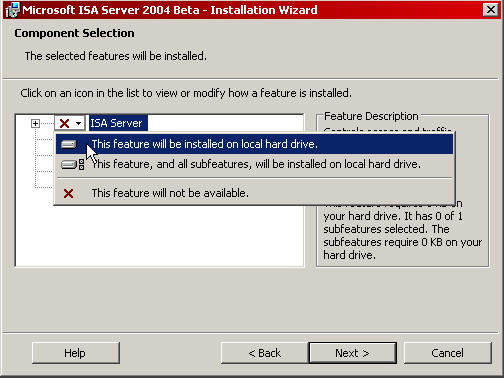504x378 pixels.
Task: Click the red X icon in the menu
Action: 69,193
